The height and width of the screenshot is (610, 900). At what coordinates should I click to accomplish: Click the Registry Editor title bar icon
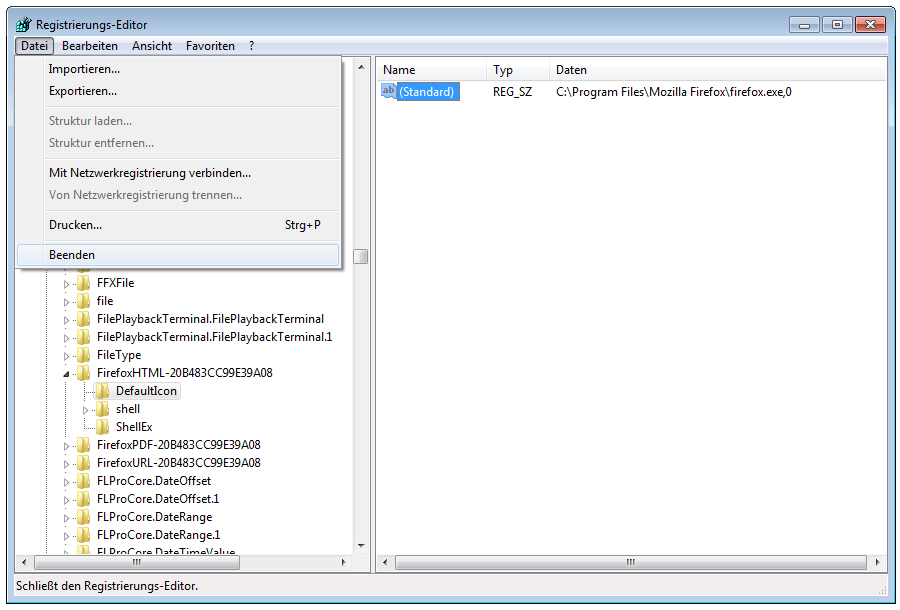(24, 24)
